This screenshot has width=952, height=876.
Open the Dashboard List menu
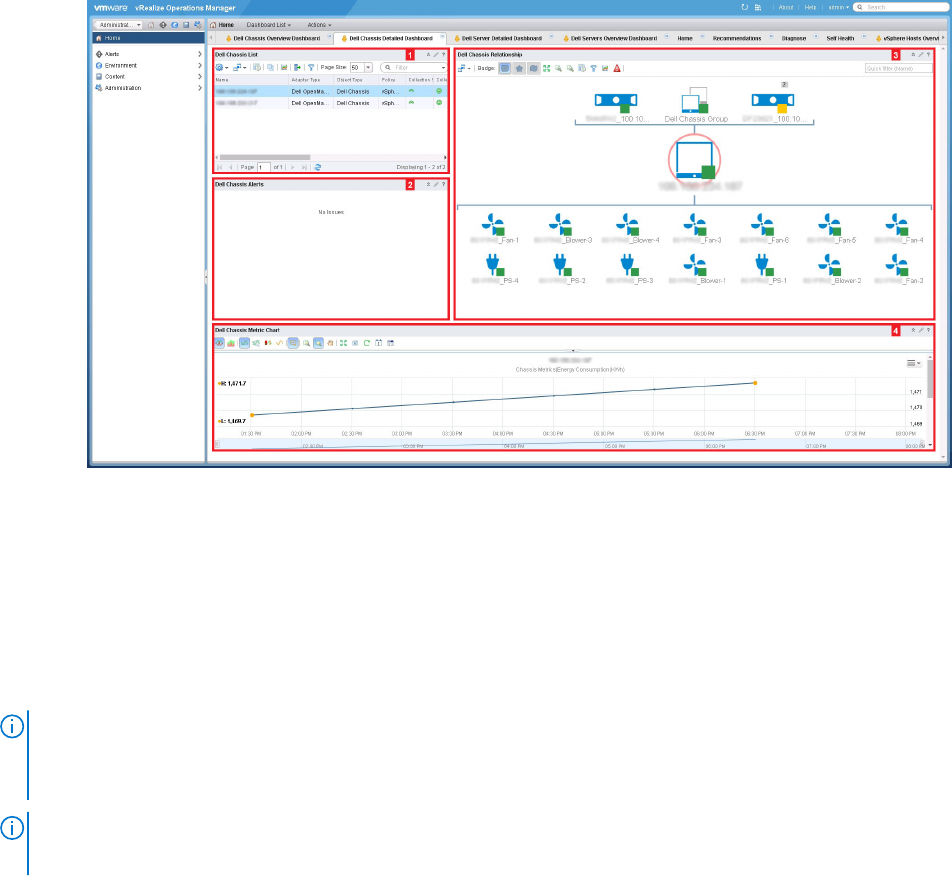(268, 25)
